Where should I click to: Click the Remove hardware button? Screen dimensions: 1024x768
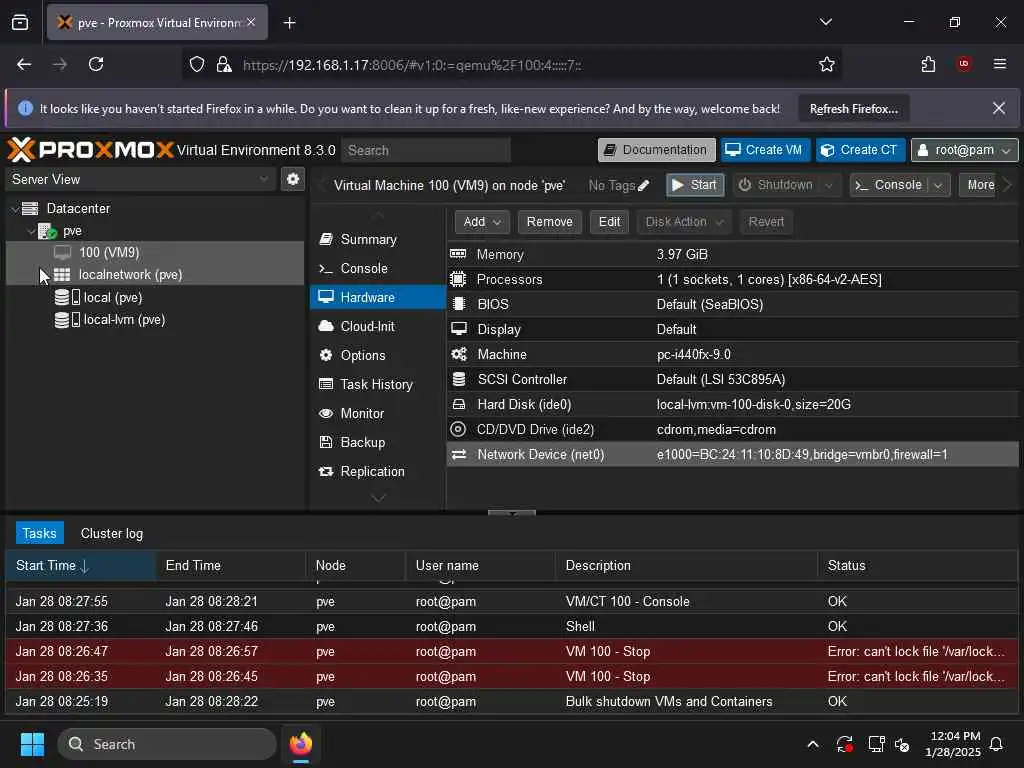click(x=549, y=222)
